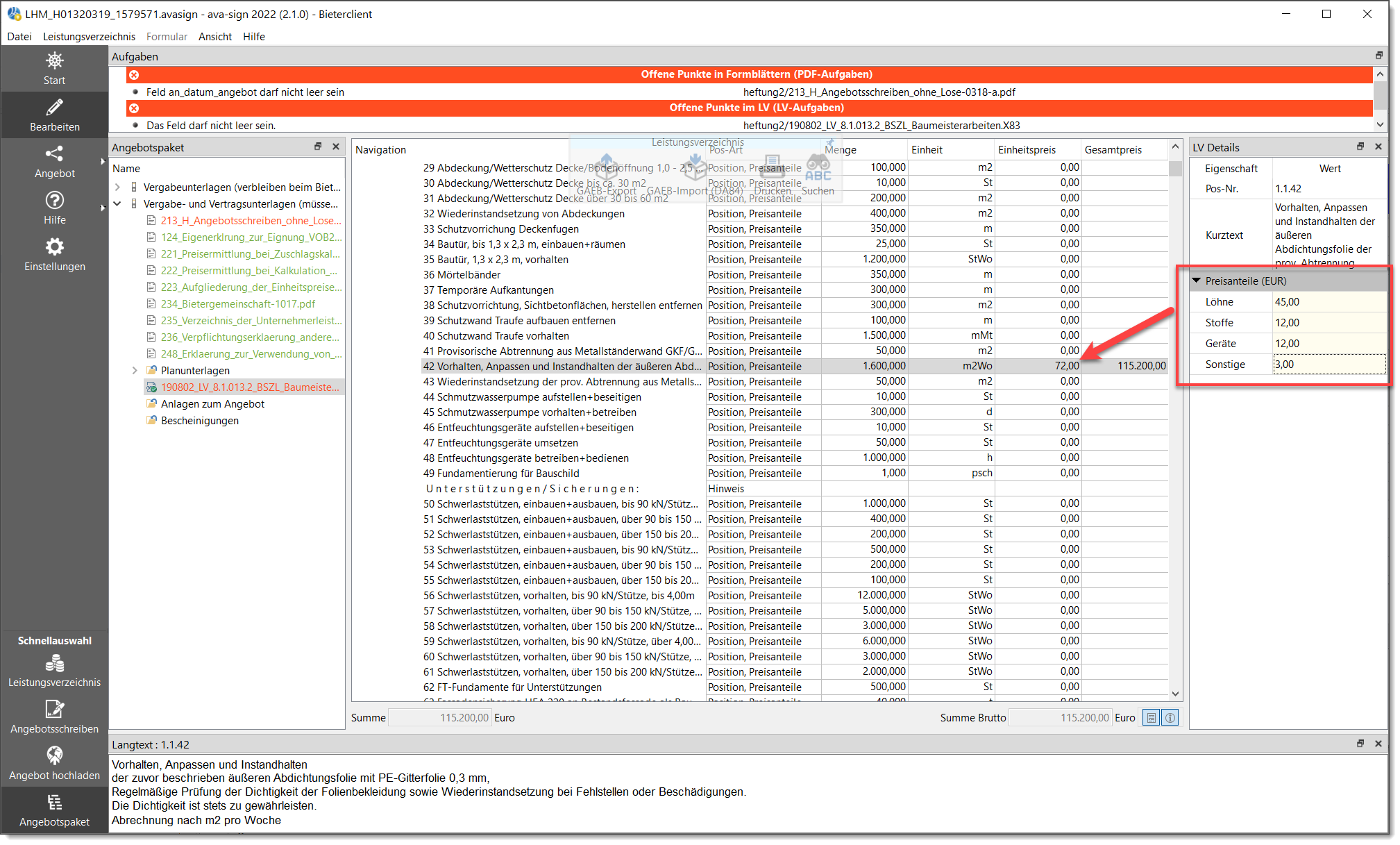Click the task Feld an_datum_angebot darf nicht leer sein
This screenshot has height=845, width=1400.
click(x=245, y=92)
